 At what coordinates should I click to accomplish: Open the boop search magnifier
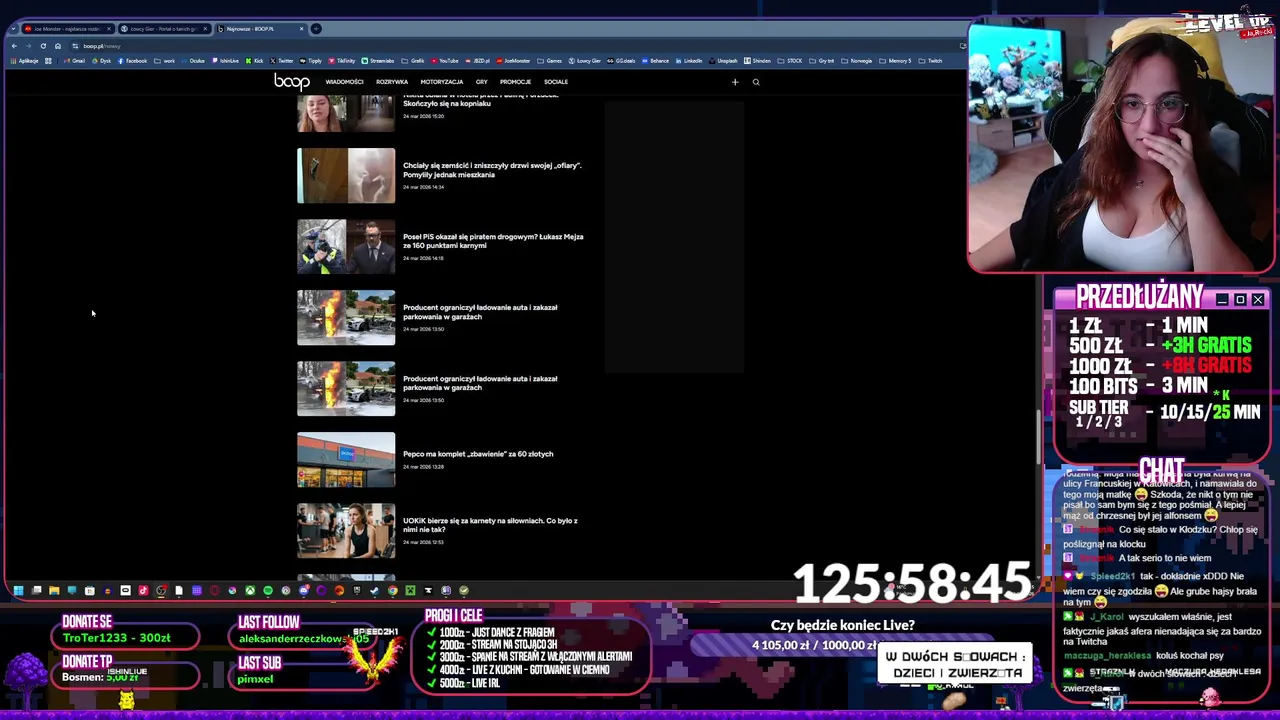tap(756, 82)
